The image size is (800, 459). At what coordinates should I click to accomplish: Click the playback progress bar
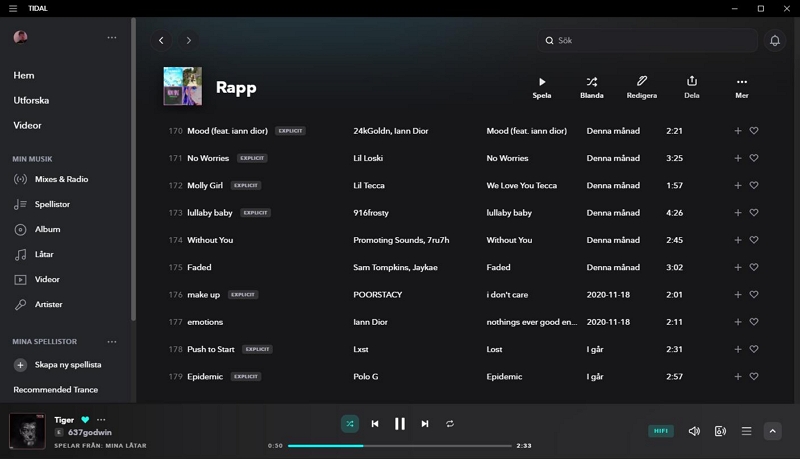coord(400,446)
